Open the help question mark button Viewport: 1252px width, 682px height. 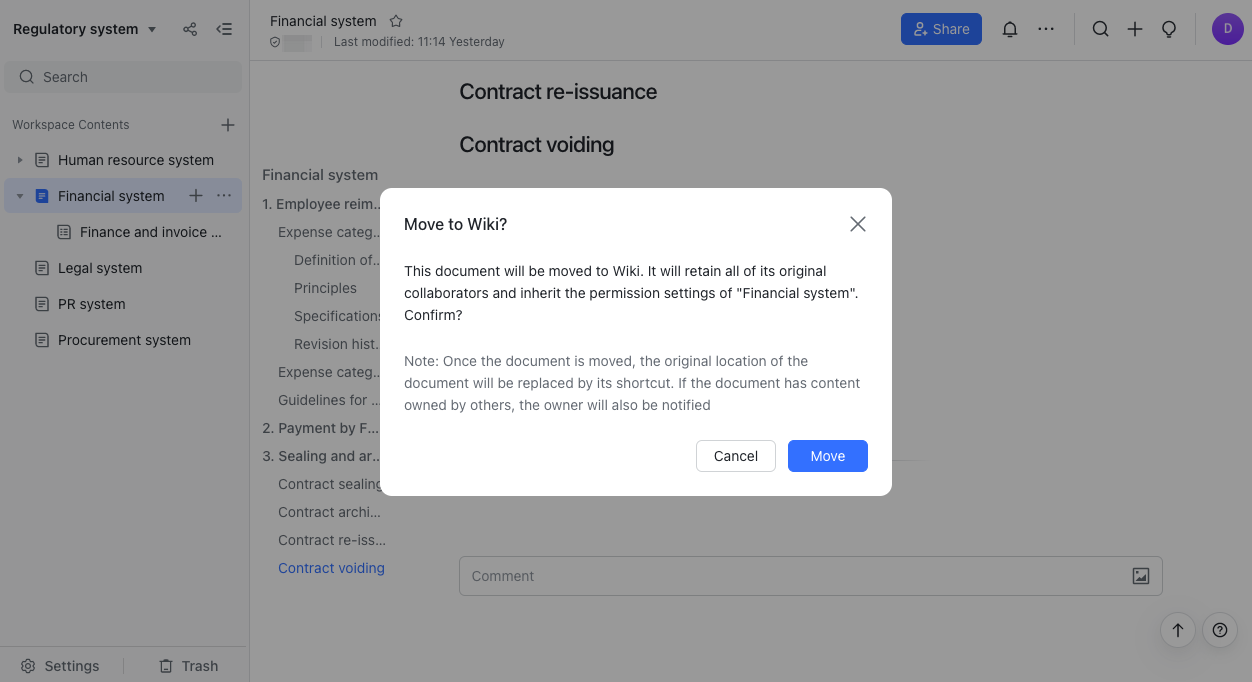(1220, 630)
